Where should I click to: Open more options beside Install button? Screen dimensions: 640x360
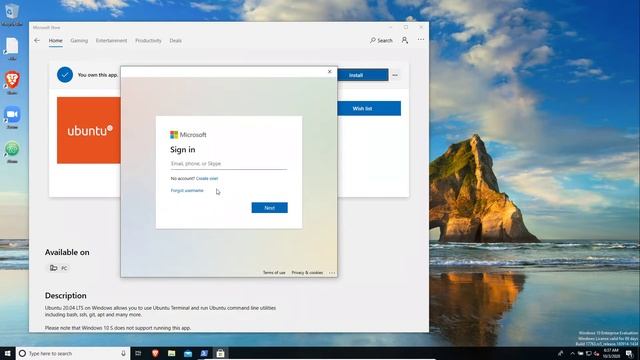coord(395,75)
